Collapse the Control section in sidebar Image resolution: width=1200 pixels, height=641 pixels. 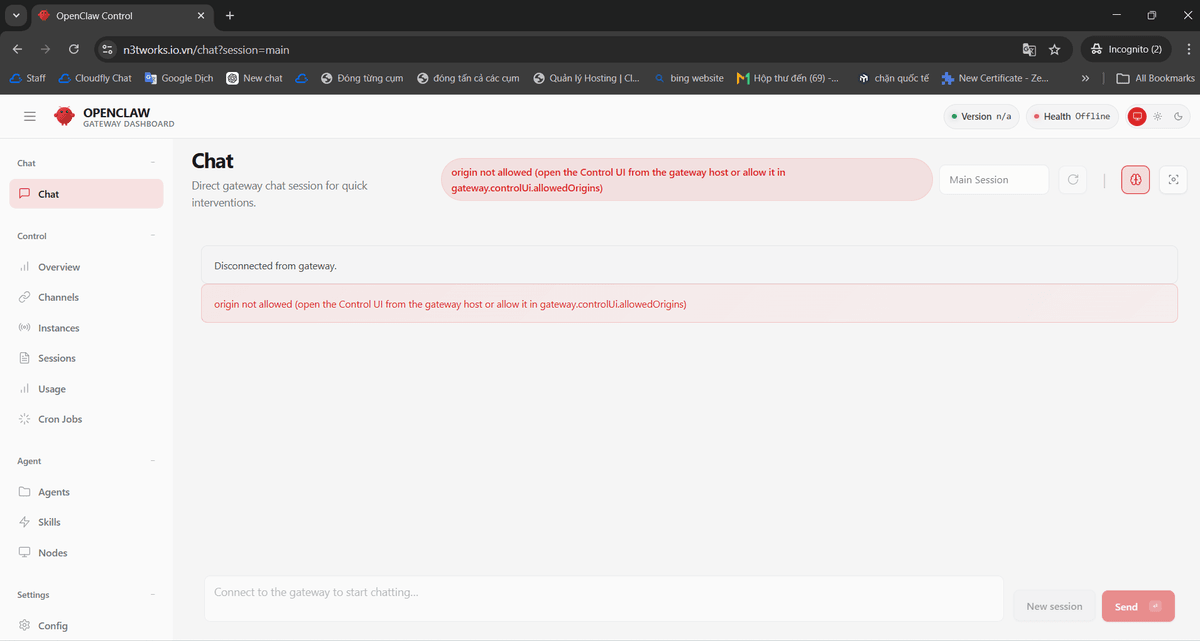(153, 236)
